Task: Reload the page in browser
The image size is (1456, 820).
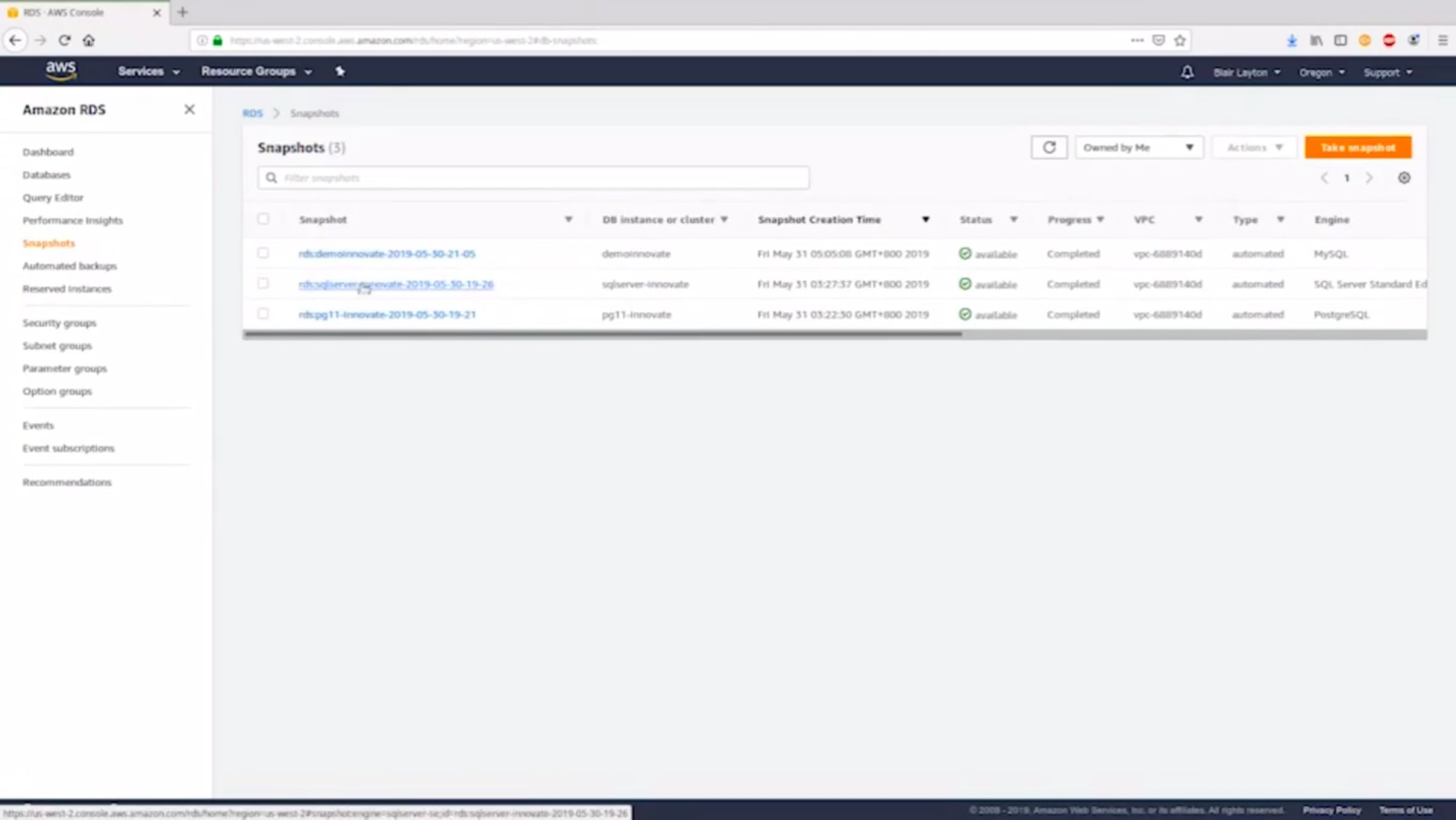Action: point(64,41)
